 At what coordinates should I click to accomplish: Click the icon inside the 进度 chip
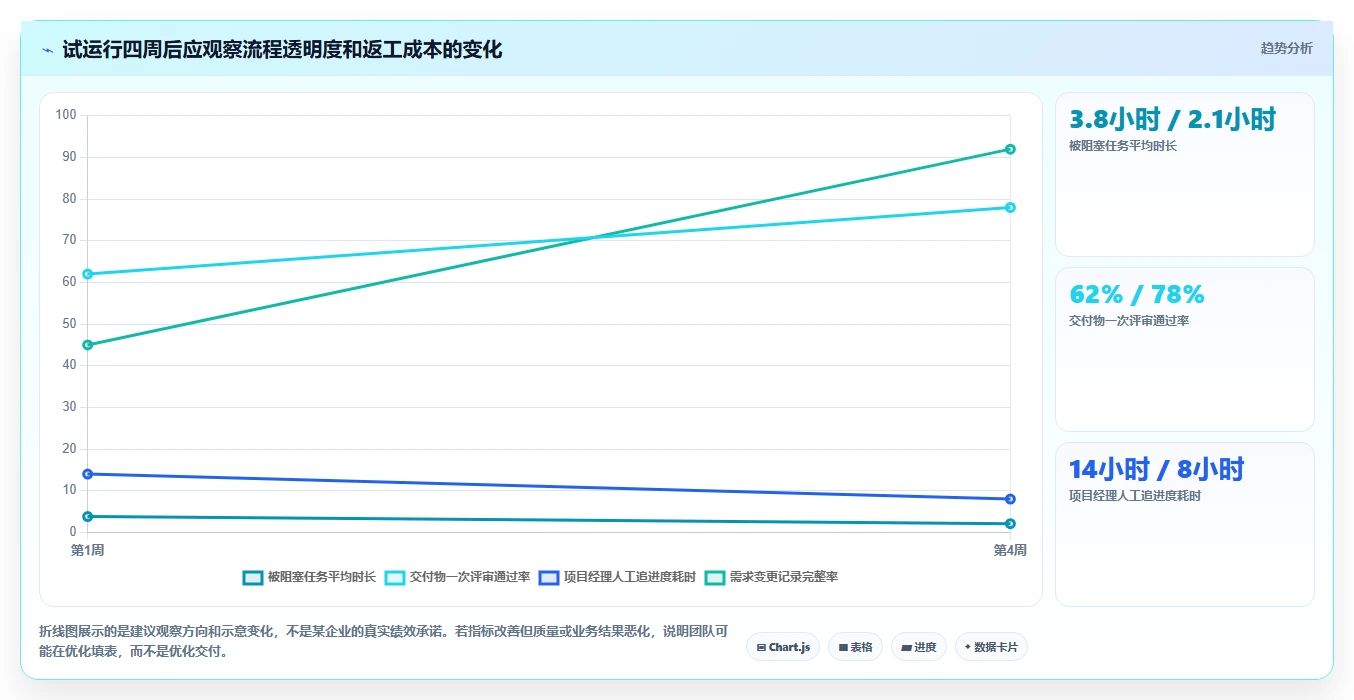pyautogui.click(x=906, y=648)
